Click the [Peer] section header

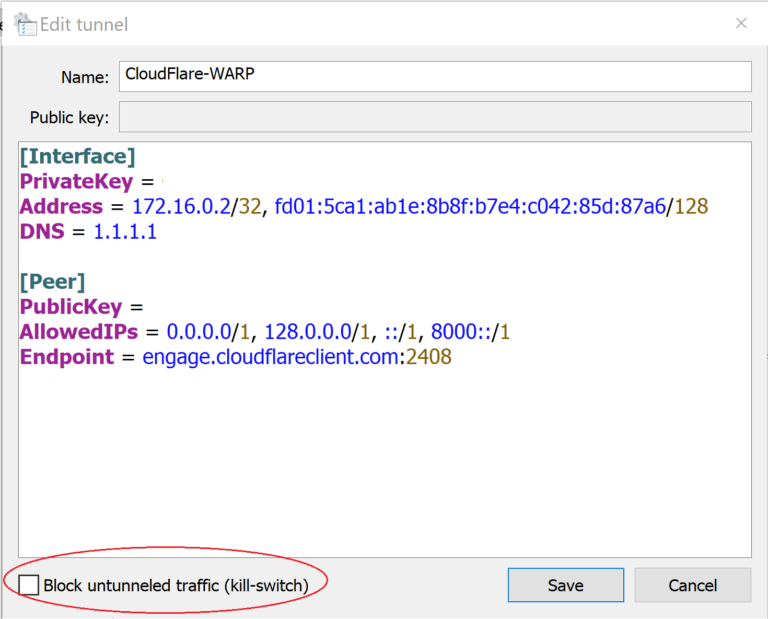coord(52,282)
